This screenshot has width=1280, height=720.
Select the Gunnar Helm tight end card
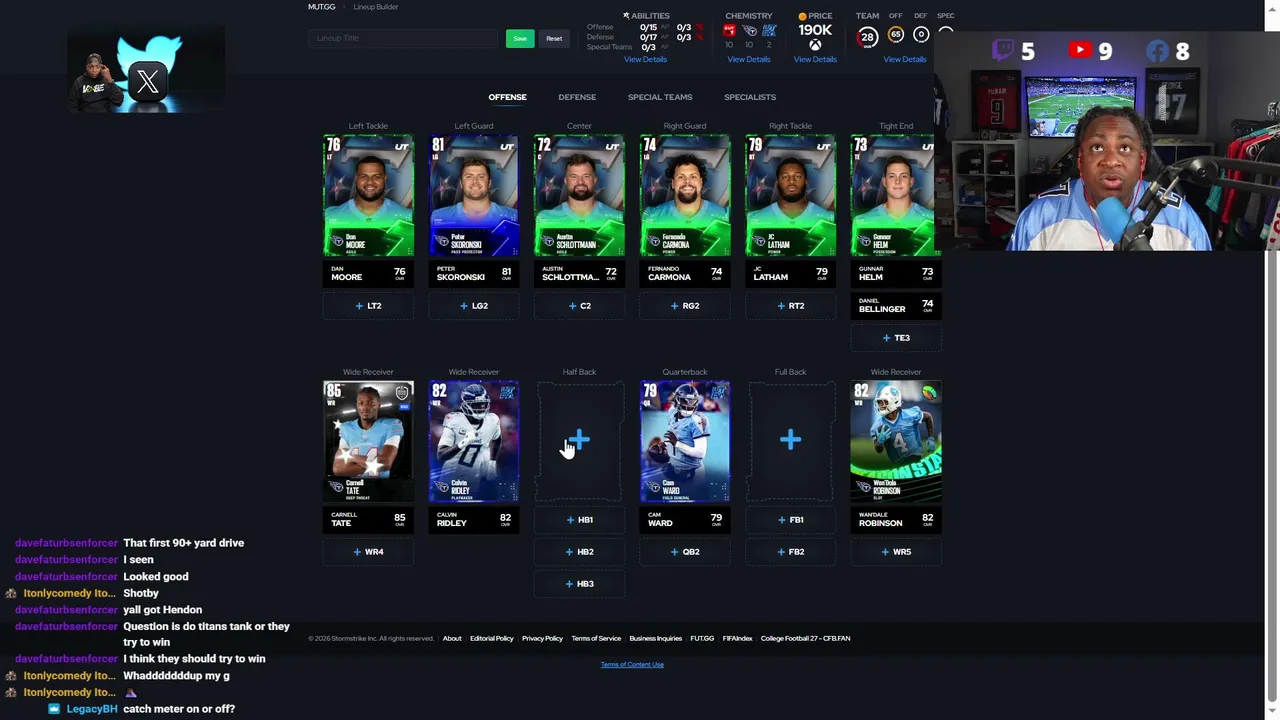[894, 196]
